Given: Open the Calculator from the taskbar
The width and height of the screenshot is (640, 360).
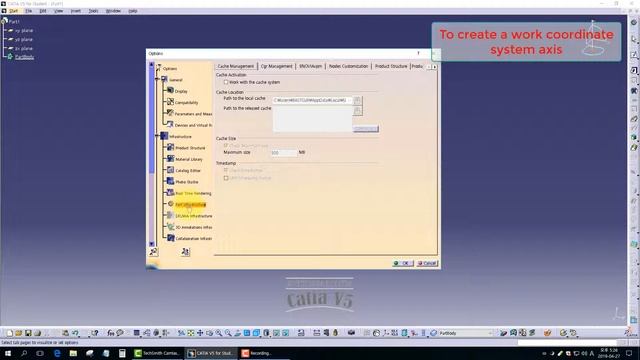Looking at the screenshot, I should (x=122, y=353).
